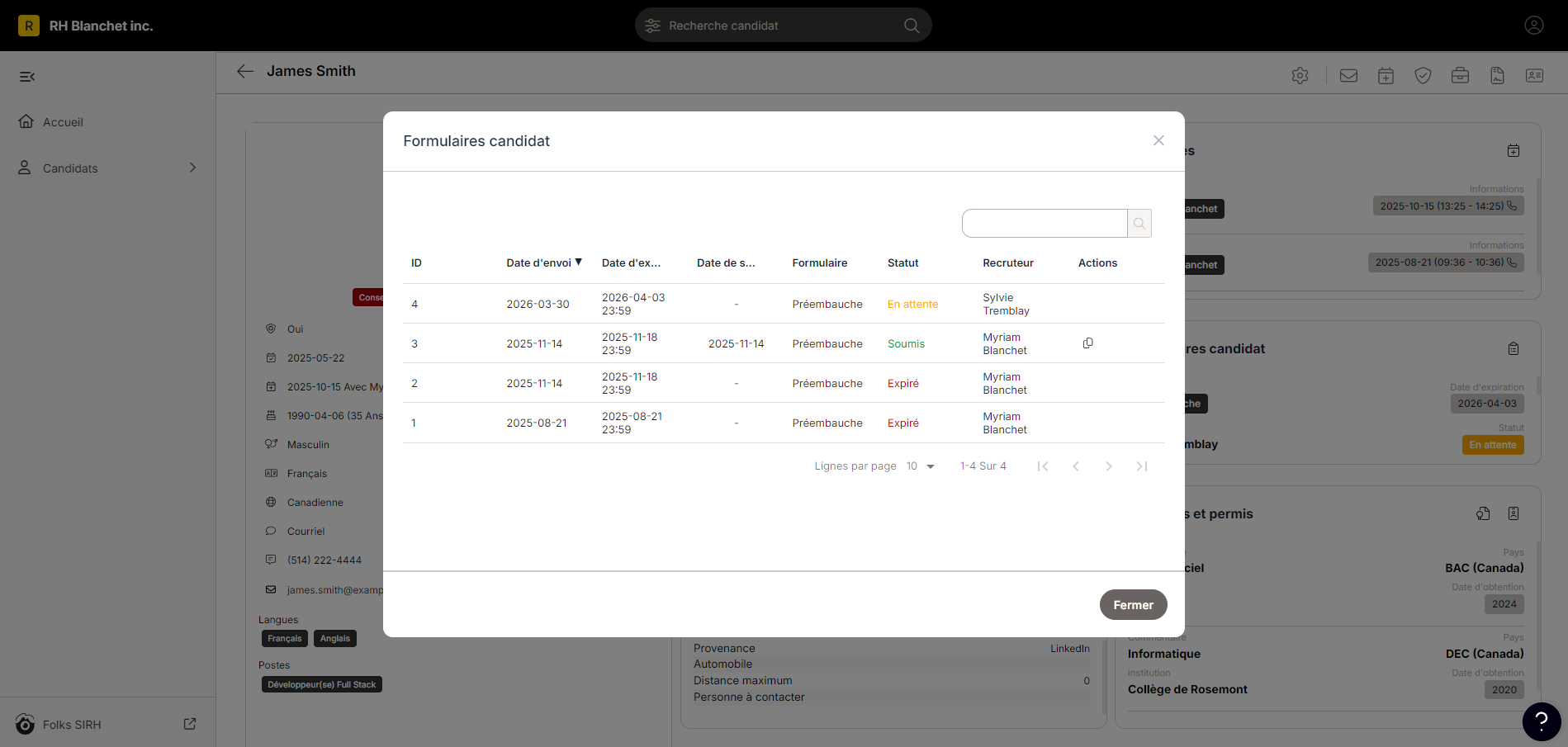Click the briefcase toolbar icon
The image size is (1568, 747).
pos(1461,76)
